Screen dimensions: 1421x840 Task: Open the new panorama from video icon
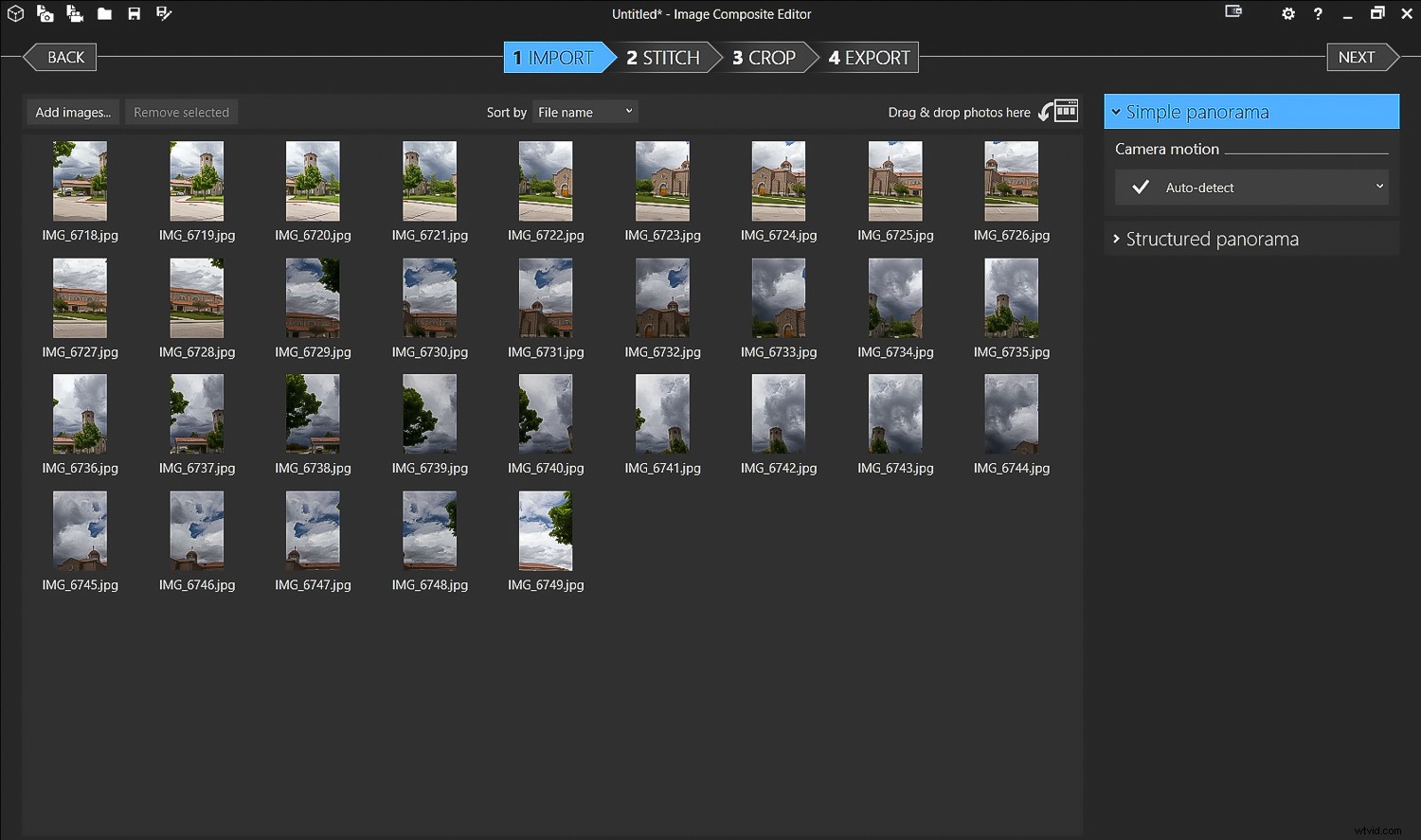point(75,13)
